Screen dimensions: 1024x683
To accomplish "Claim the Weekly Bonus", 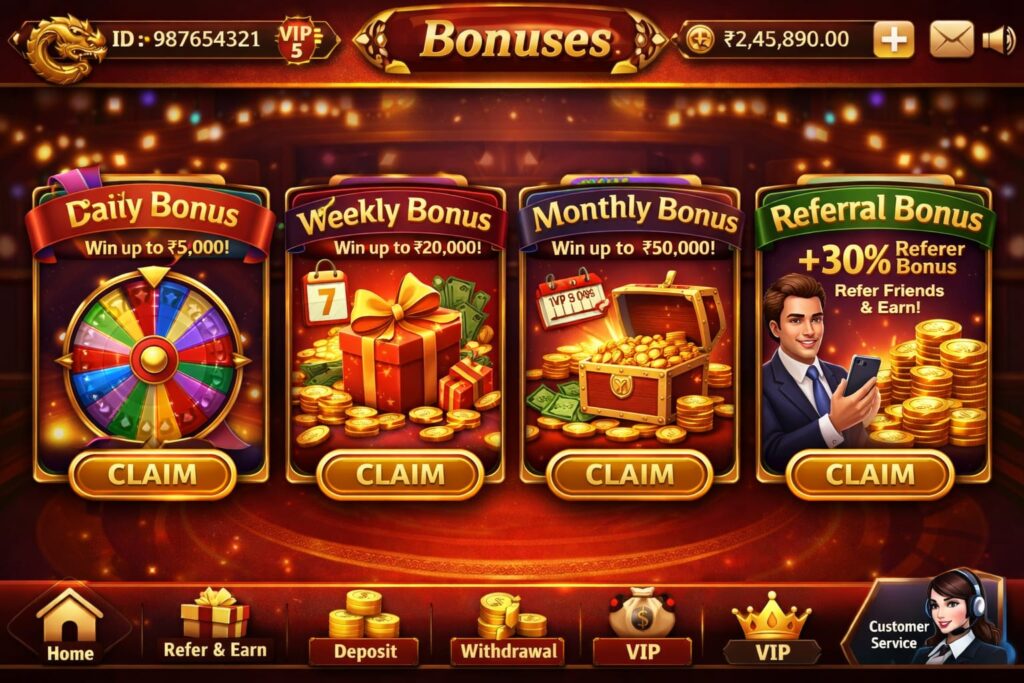I will coord(400,475).
